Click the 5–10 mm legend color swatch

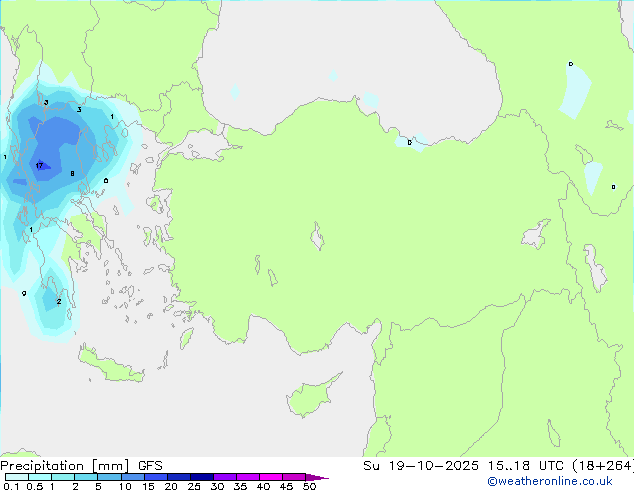click(x=109, y=477)
